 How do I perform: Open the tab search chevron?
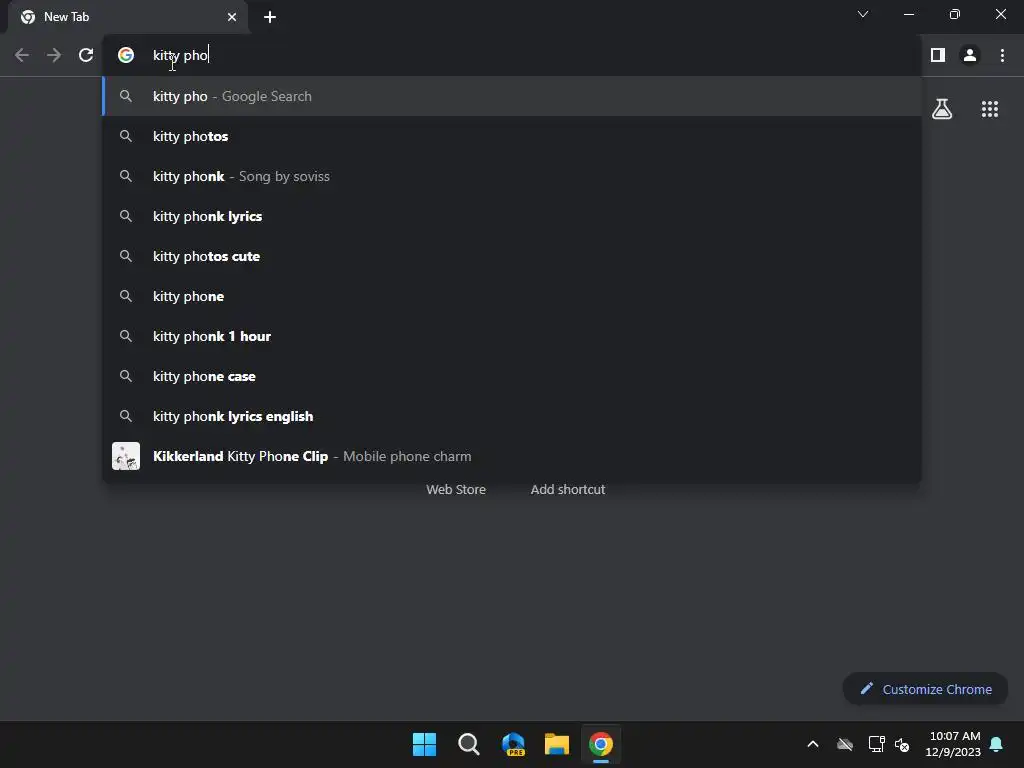[863, 14]
